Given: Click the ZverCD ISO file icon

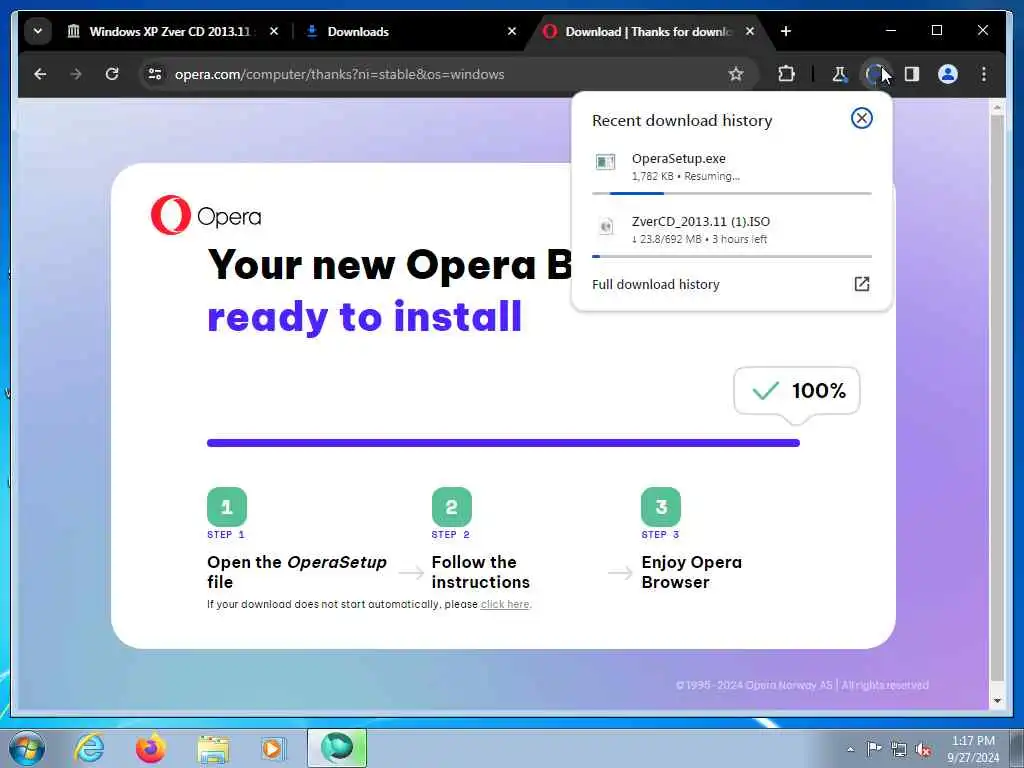Looking at the screenshot, I should point(606,226).
